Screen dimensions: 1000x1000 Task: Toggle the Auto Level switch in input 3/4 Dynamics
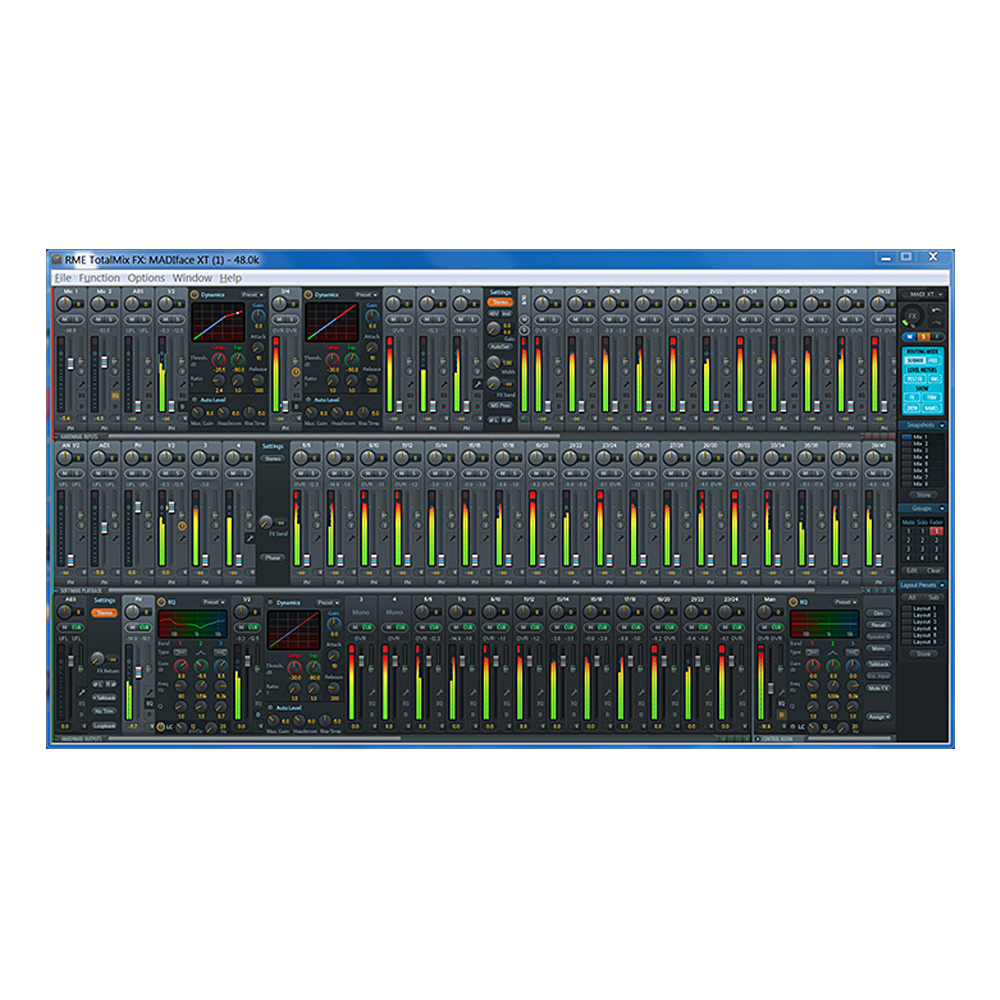point(308,400)
